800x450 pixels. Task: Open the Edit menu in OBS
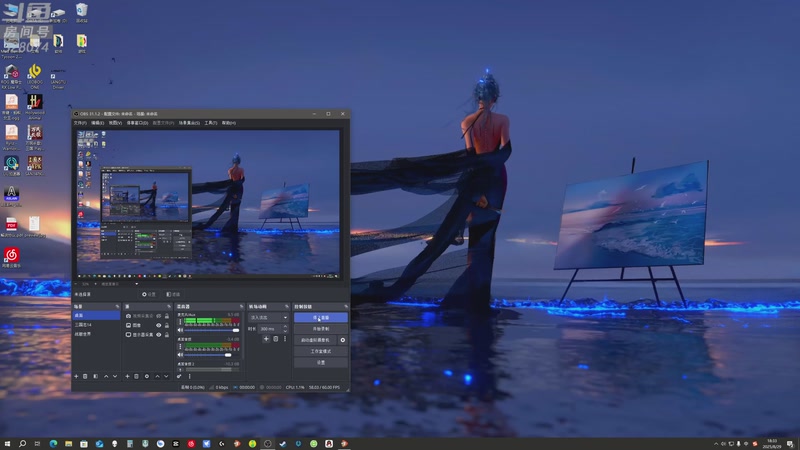coord(97,123)
